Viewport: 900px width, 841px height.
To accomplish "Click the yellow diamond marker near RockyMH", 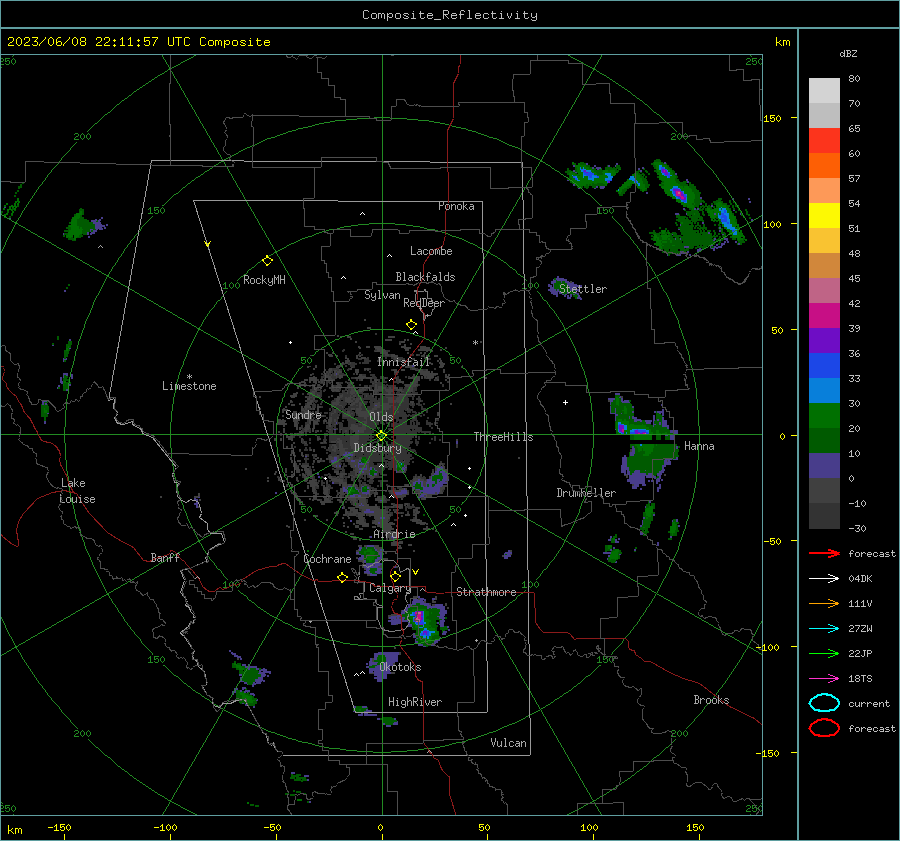I will 267,261.
